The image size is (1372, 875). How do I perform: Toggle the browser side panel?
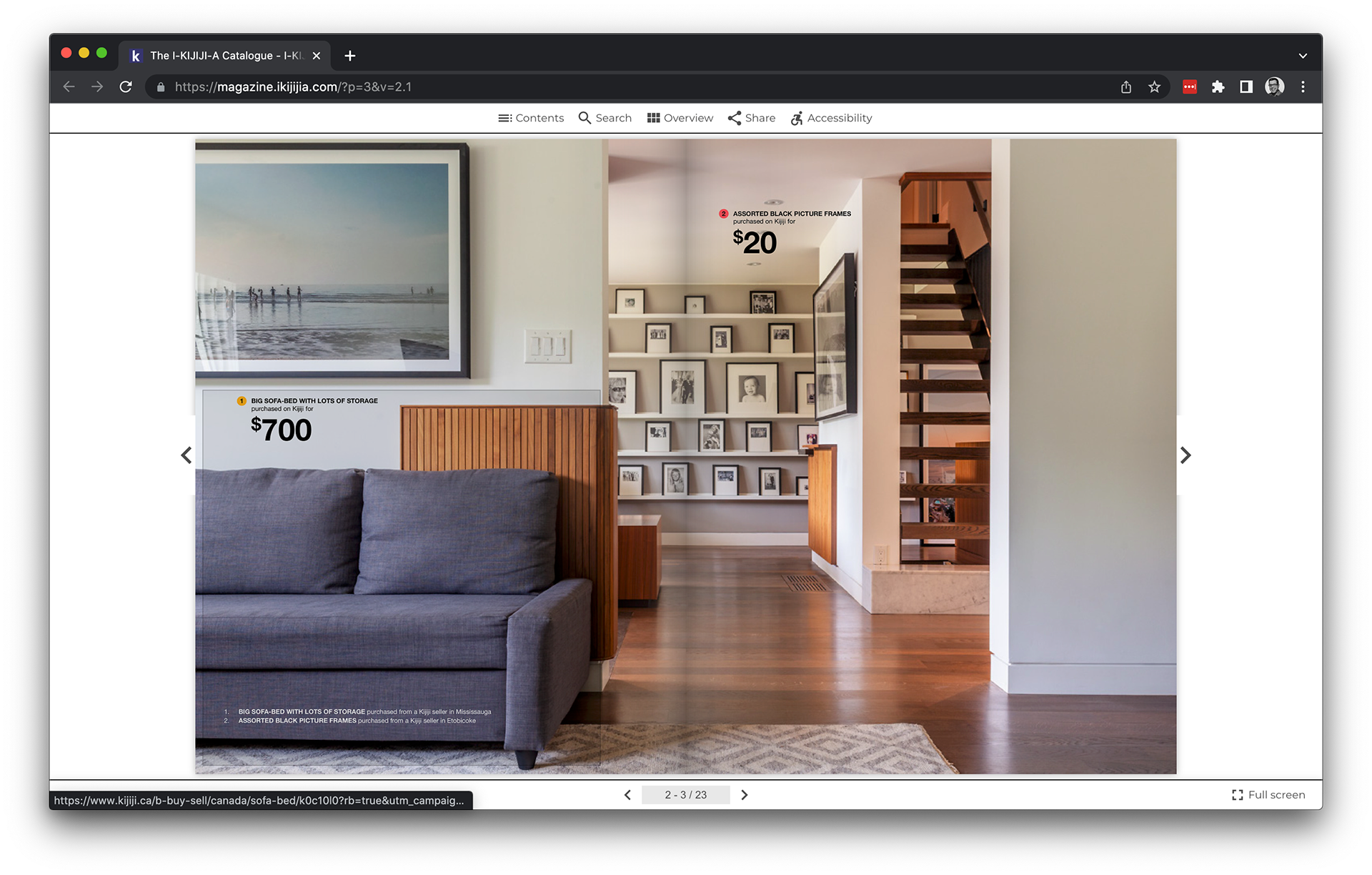(1246, 87)
